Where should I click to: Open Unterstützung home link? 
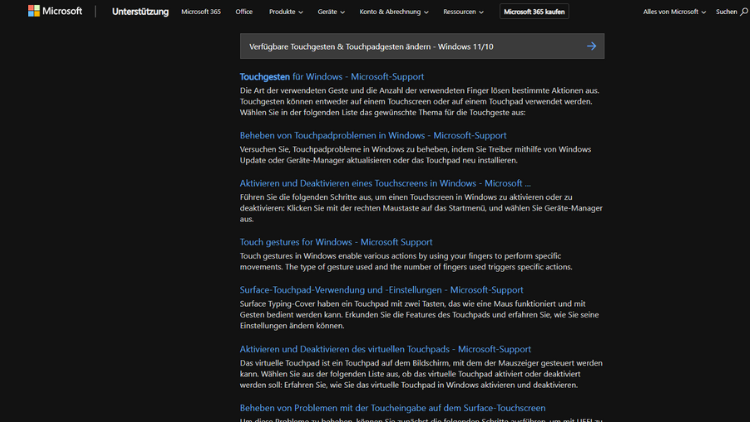[140, 11]
